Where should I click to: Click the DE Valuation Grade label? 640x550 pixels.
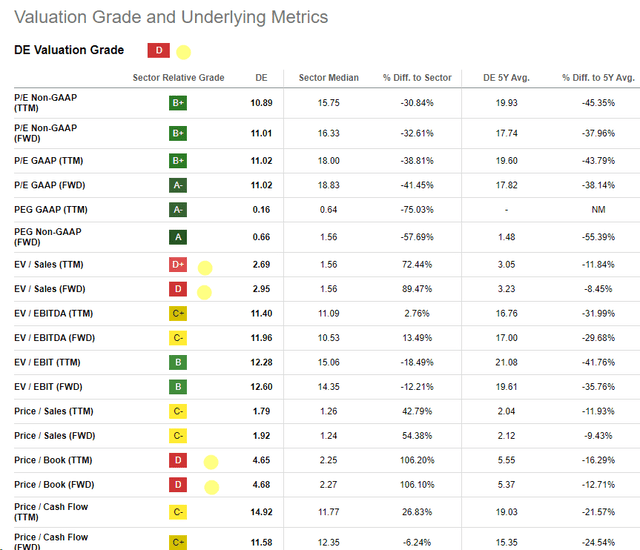pyautogui.click(x=69, y=50)
